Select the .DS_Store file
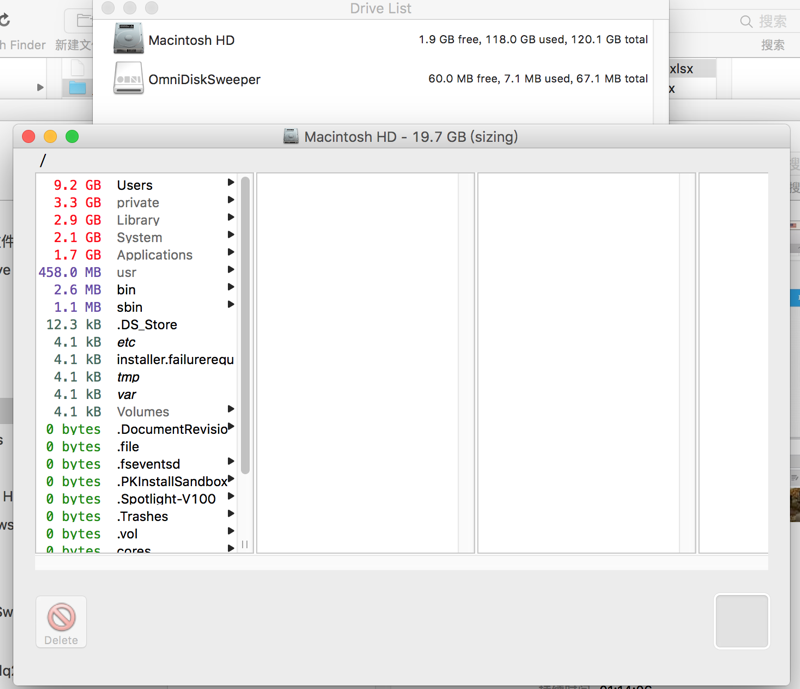This screenshot has width=800, height=689. coord(136,325)
